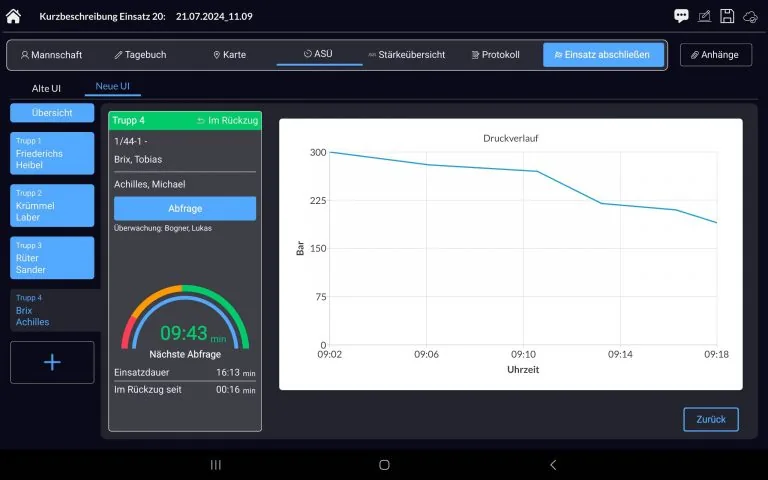Screen dimensions: 768x480
Task: Select Trupp 2 Krümmel Laber
Action: (52, 206)
